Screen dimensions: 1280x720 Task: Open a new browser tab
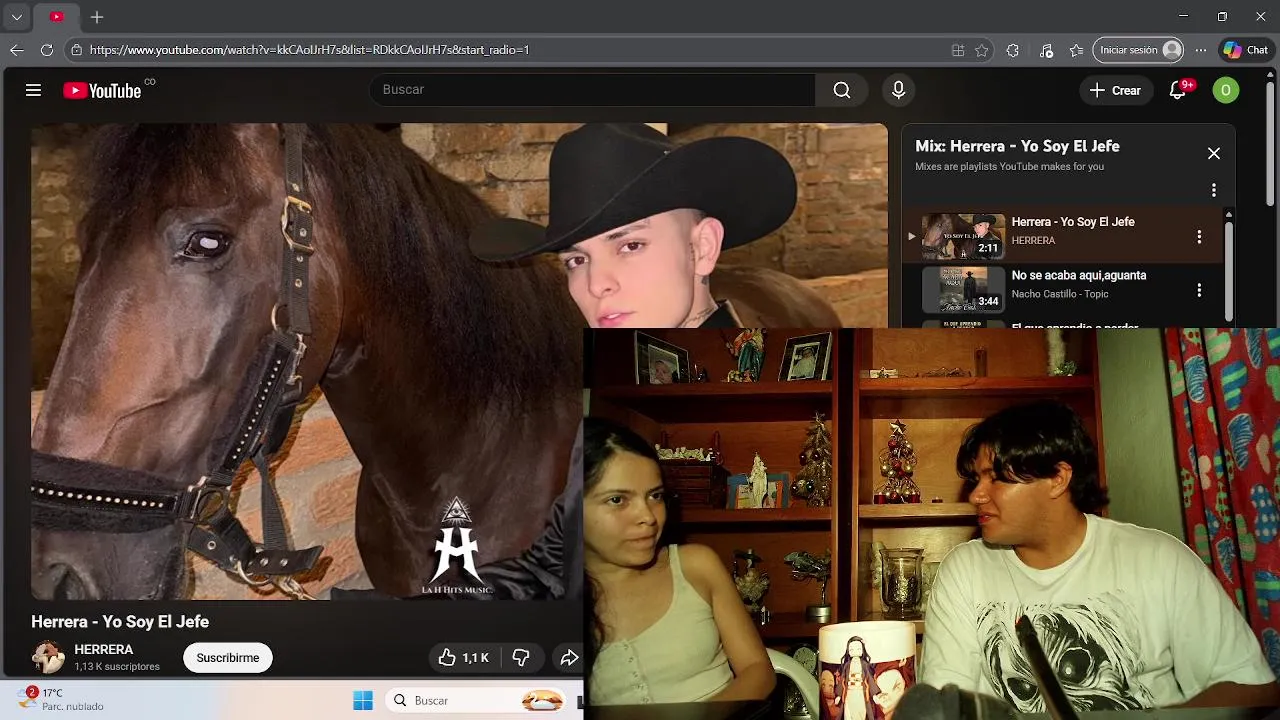click(97, 17)
